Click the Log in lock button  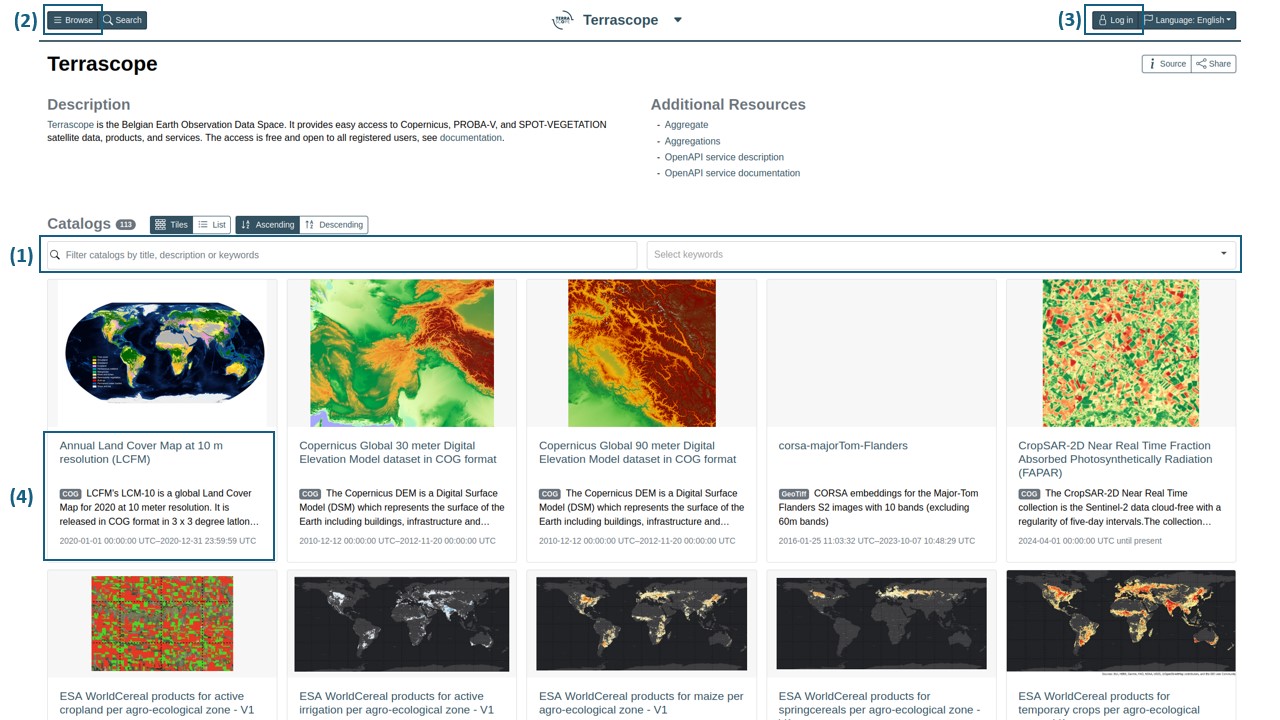click(x=1114, y=20)
